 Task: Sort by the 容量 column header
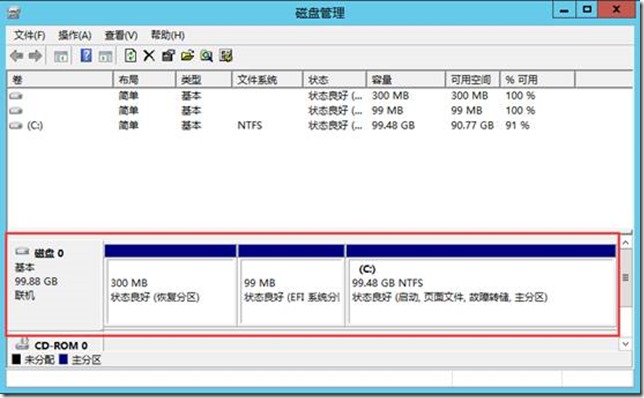point(406,80)
